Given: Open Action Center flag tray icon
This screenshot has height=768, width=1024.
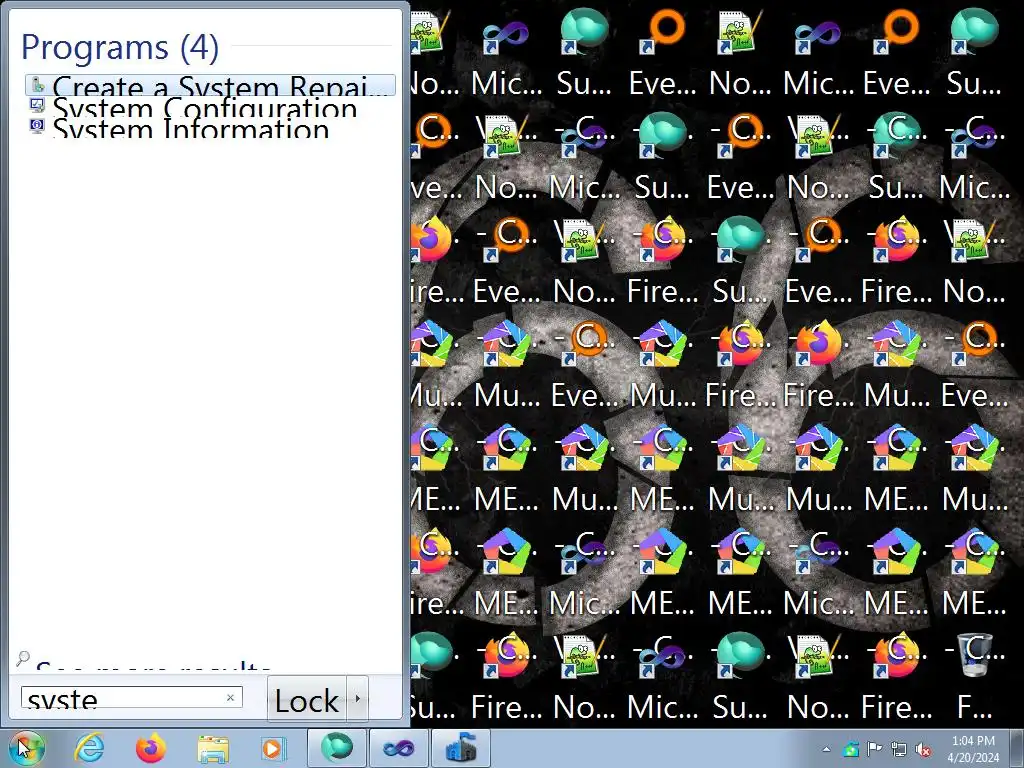Looking at the screenshot, I should tap(874, 749).
